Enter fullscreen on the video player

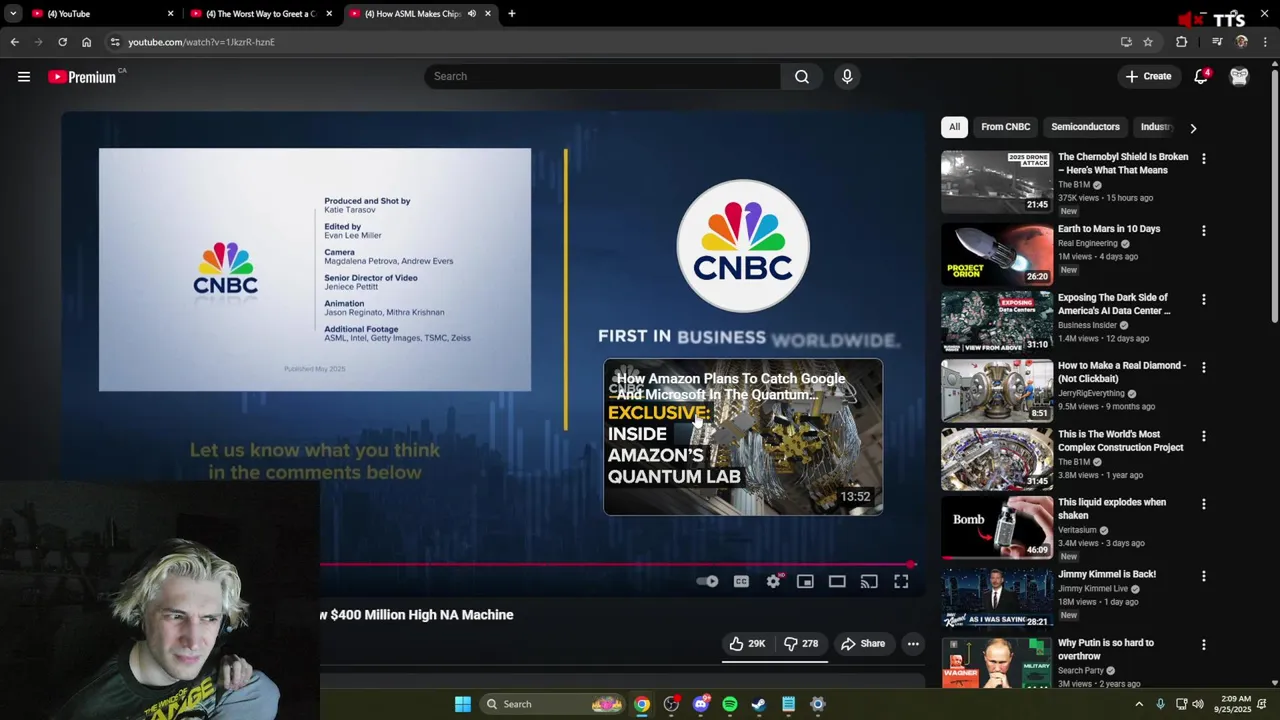click(901, 581)
